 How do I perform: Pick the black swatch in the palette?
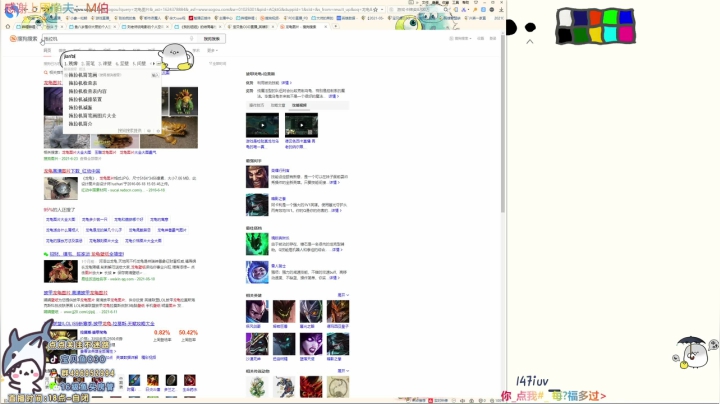pyautogui.click(x=565, y=35)
